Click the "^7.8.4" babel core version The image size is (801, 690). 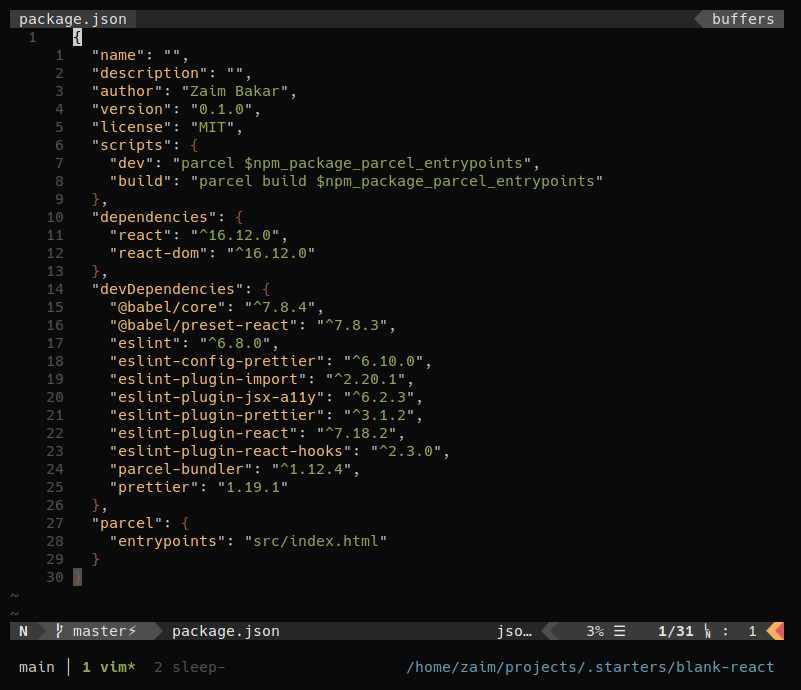point(279,307)
